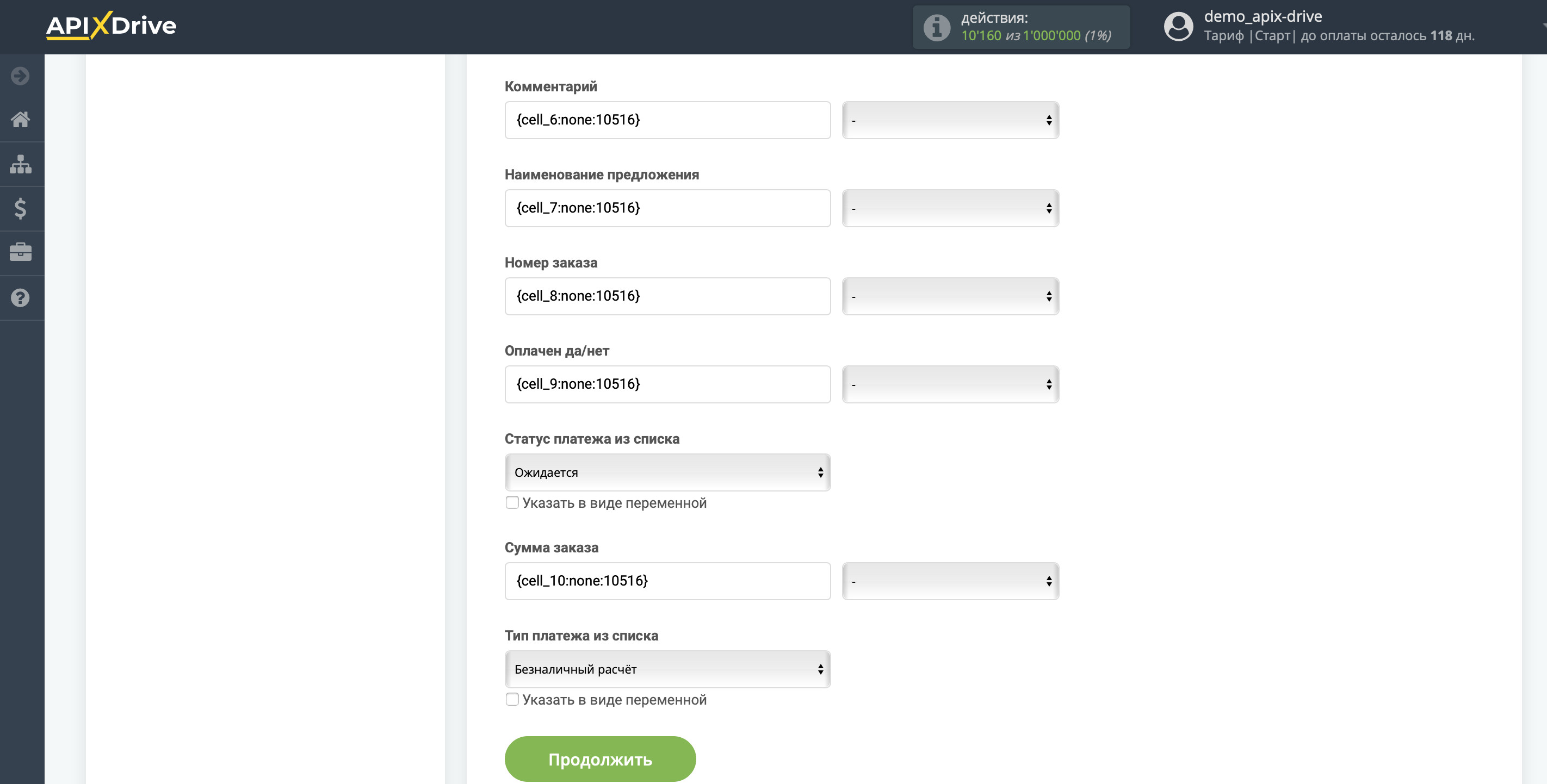Click the info icon near actions counter
1547x784 pixels.
pos(936,27)
